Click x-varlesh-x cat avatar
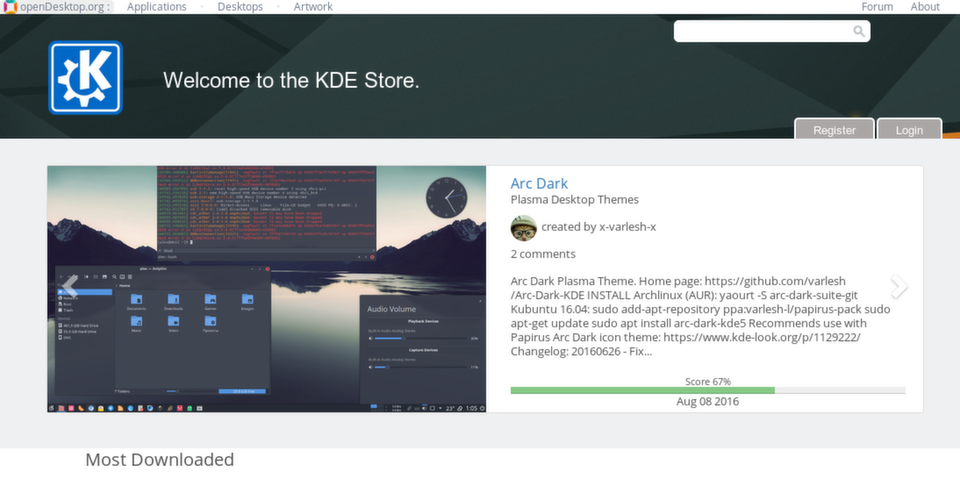This screenshot has width=960, height=479. [x=523, y=228]
